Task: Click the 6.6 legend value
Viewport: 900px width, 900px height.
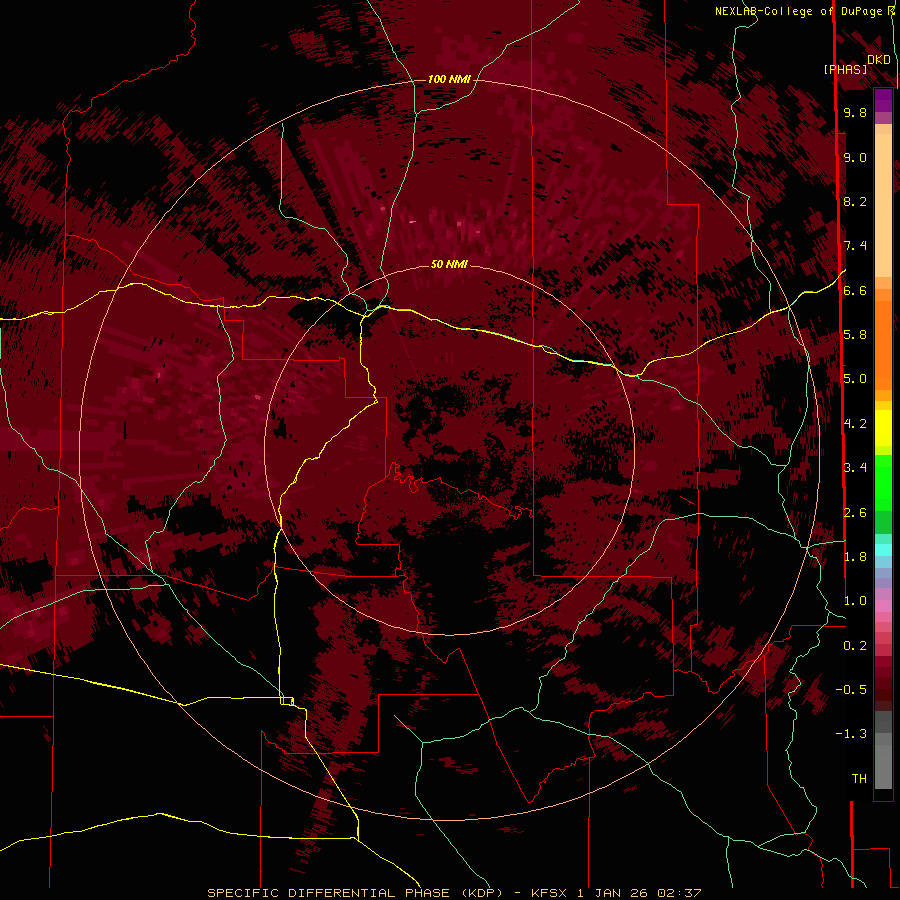Action: click(855, 290)
